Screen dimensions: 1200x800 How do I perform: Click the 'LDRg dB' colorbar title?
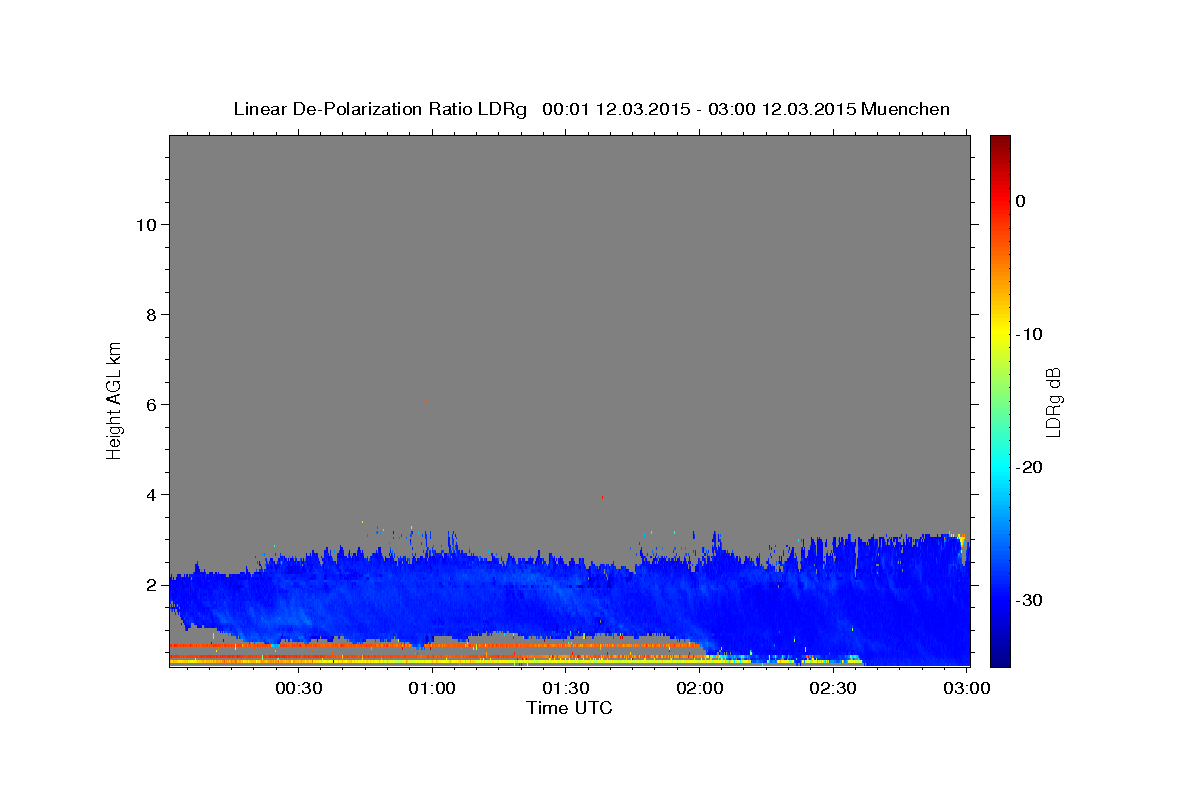pyautogui.click(x=1053, y=401)
